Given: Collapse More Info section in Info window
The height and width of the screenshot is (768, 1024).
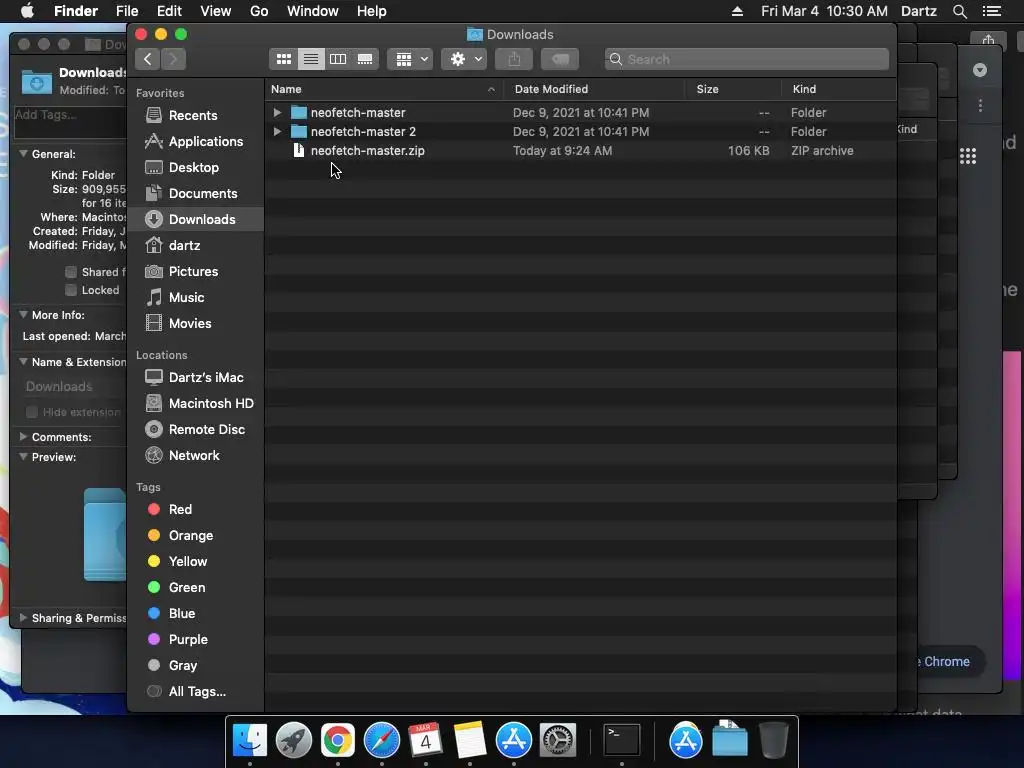Looking at the screenshot, I should coord(24,315).
